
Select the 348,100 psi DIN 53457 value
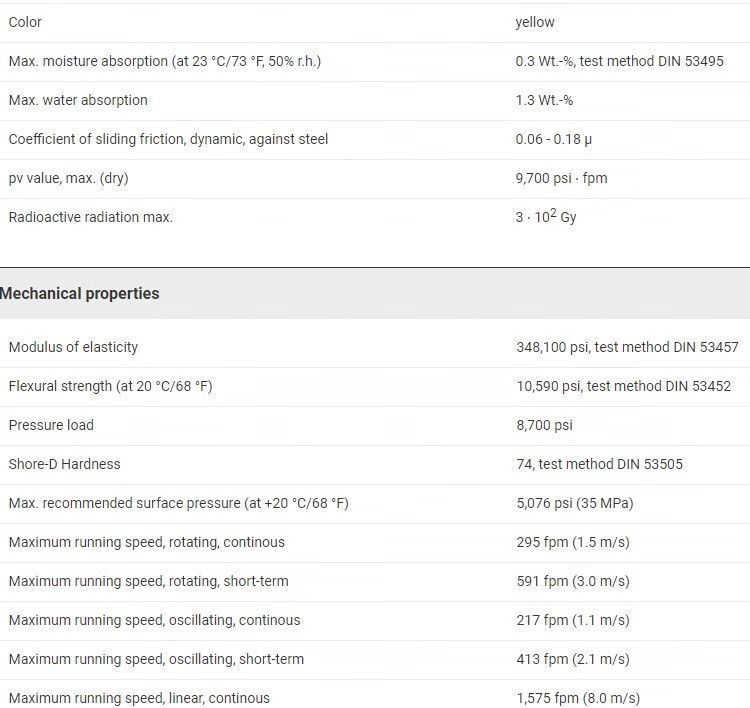click(x=627, y=347)
